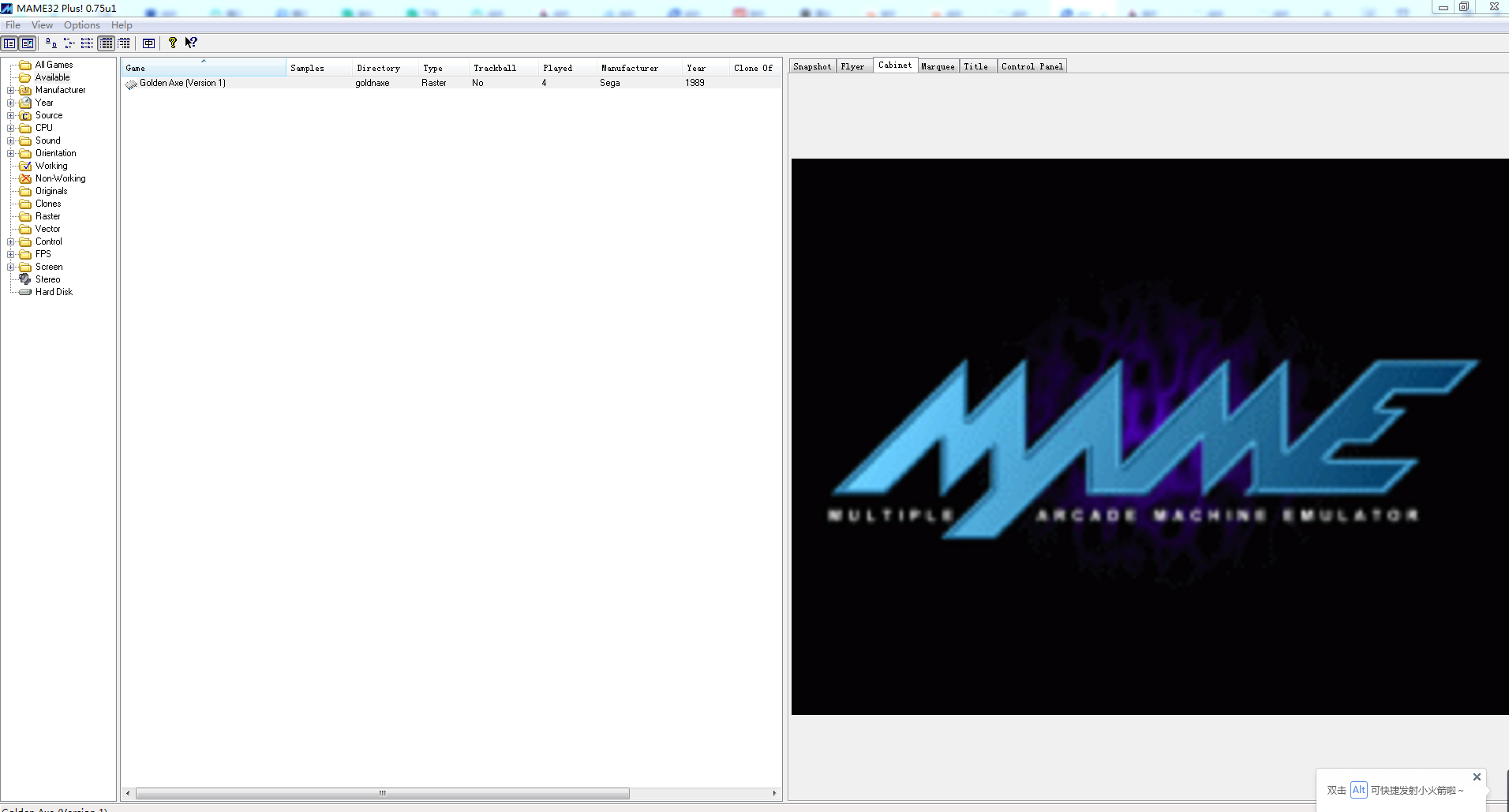Select the grouped details view button

coord(124,43)
